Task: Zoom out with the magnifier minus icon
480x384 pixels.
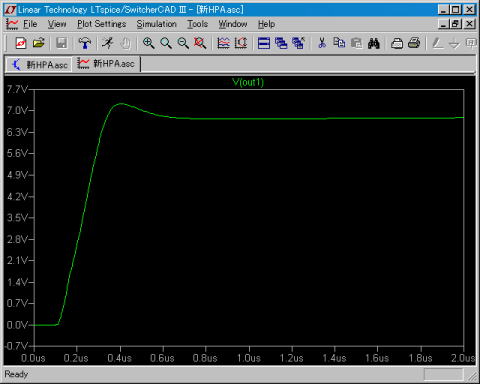Action: pos(183,43)
